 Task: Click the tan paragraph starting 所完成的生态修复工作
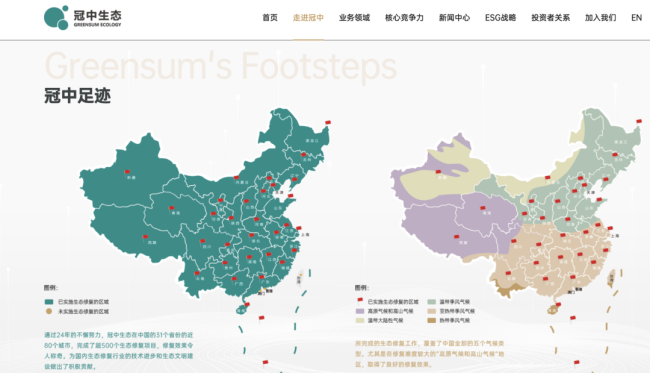pyautogui.click(x=429, y=354)
